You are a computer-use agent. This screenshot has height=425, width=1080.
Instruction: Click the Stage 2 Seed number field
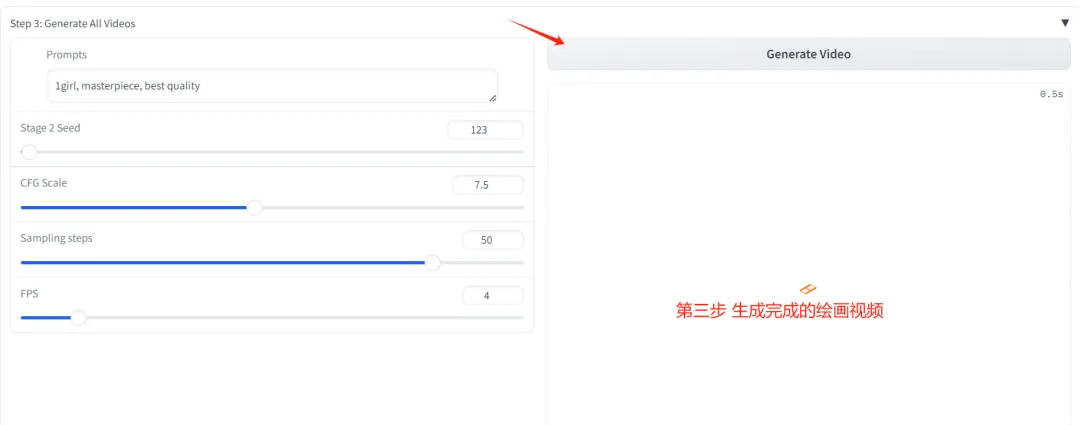485,129
